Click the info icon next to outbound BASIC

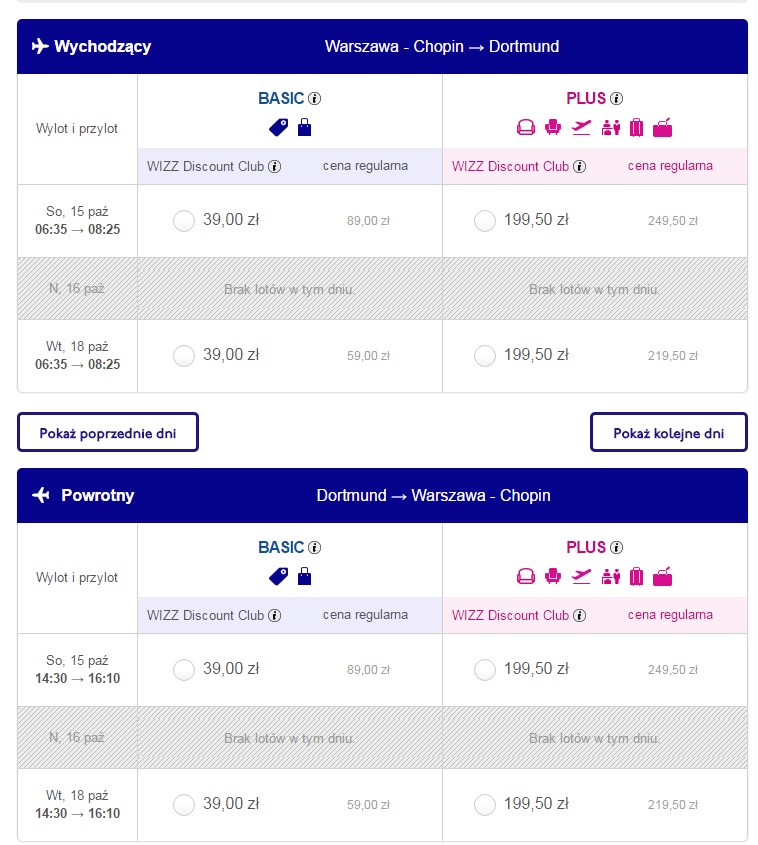click(x=315, y=99)
